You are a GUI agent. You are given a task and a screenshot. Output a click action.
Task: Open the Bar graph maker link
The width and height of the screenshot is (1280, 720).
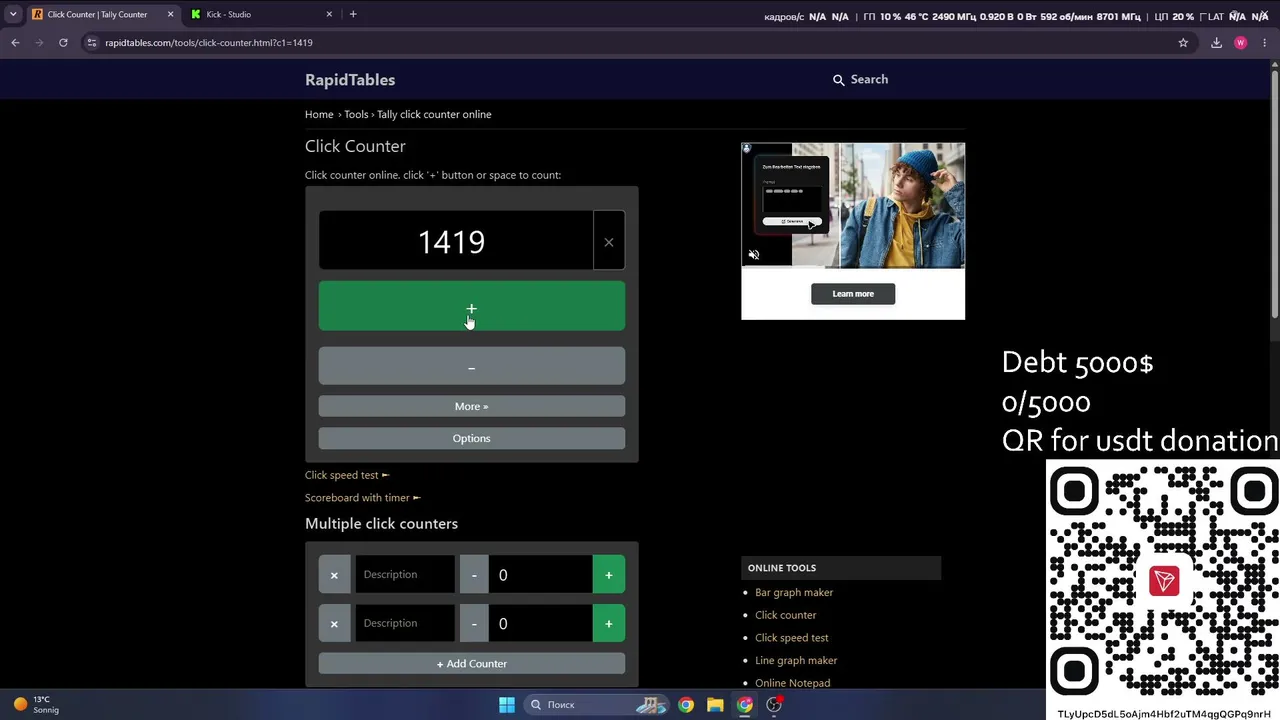(x=794, y=593)
